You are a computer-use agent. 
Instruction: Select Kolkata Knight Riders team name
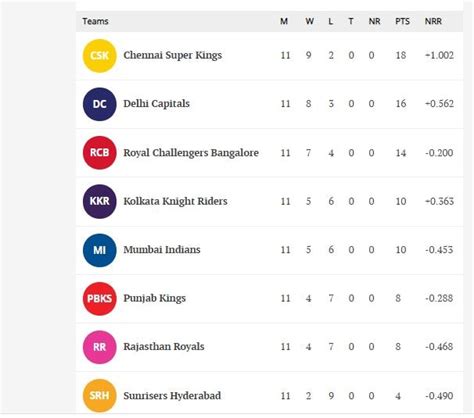tap(175, 201)
